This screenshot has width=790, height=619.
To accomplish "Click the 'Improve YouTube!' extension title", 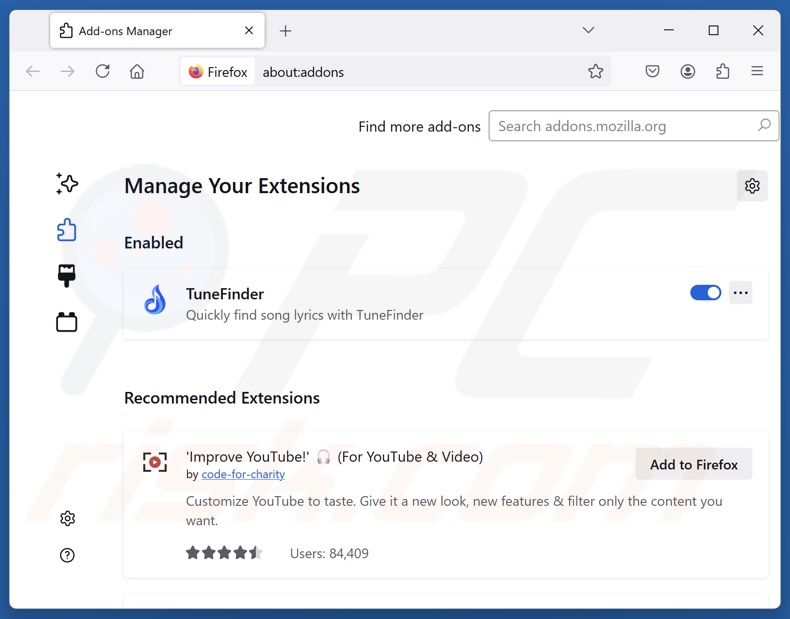I will click(334, 457).
